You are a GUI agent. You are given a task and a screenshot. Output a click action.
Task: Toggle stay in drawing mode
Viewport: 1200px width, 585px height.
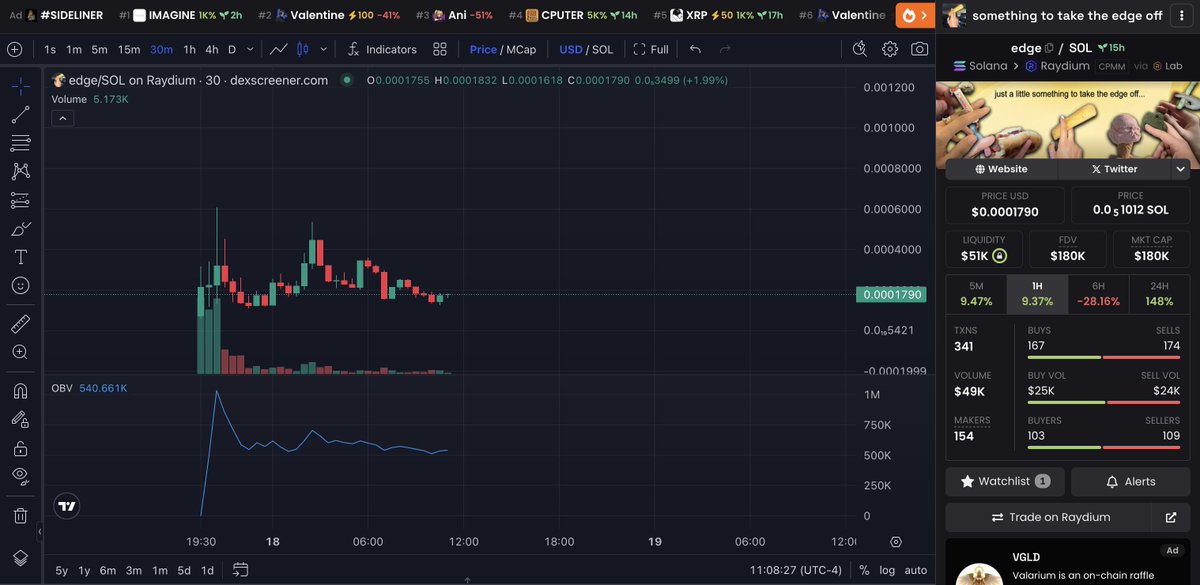click(20, 420)
